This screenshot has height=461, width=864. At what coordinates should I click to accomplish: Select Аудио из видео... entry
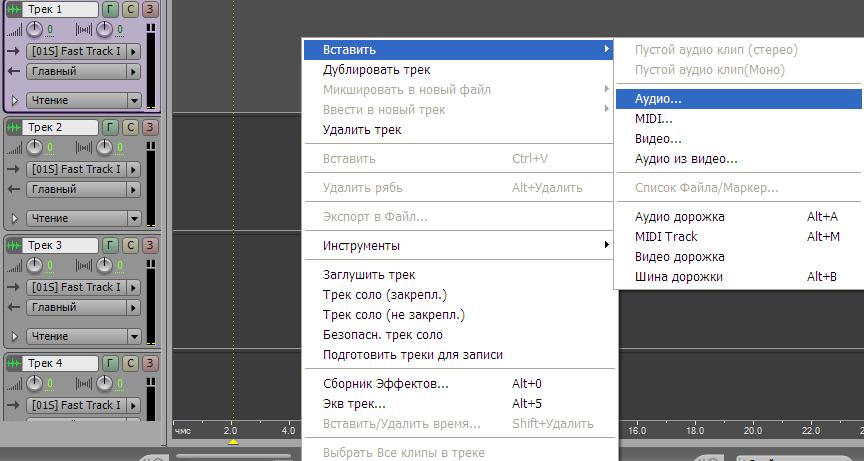tap(738, 159)
